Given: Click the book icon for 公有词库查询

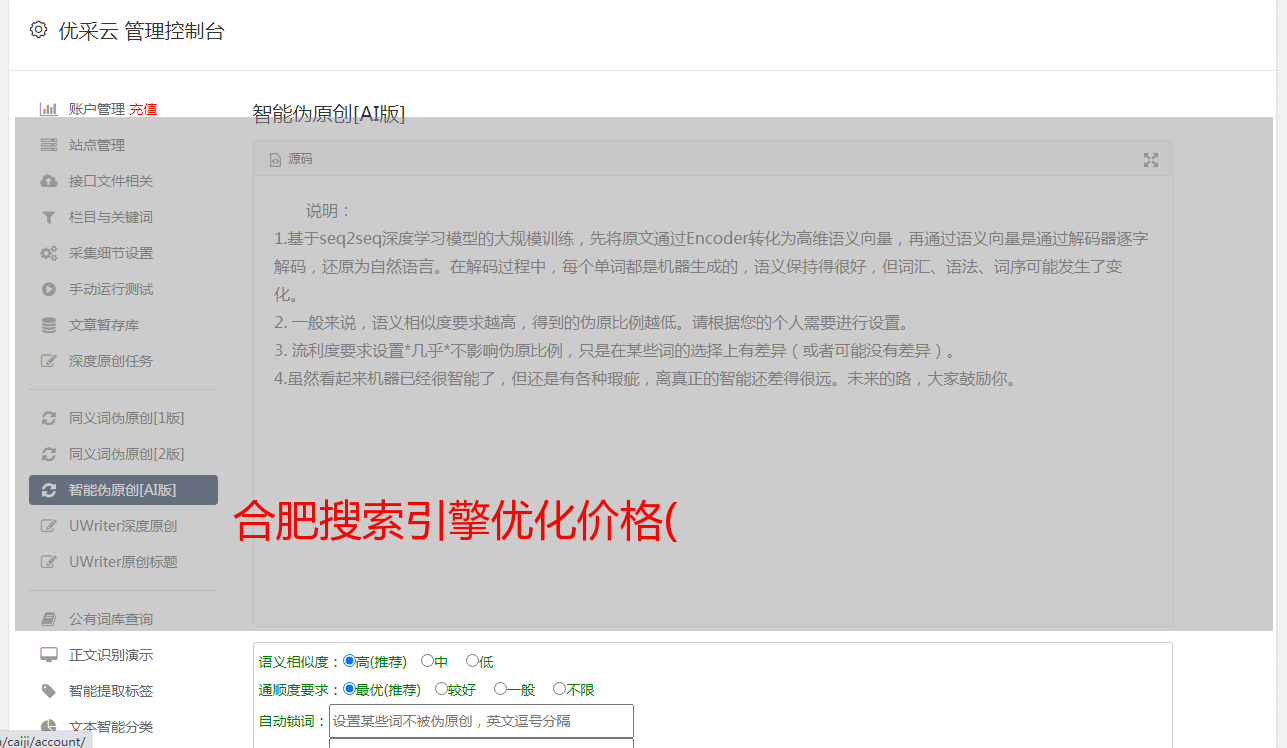Looking at the screenshot, I should pos(48,619).
